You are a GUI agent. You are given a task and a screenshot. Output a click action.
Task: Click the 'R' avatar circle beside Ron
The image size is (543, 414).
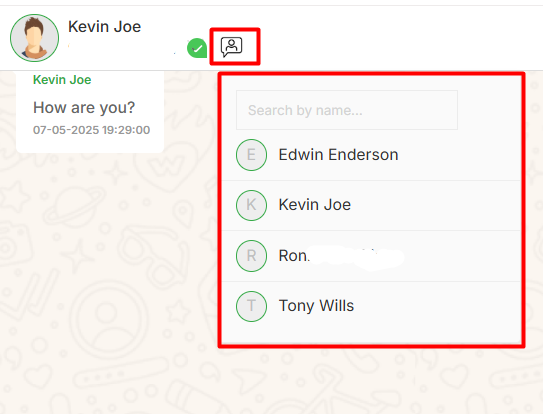pyautogui.click(x=251, y=256)
